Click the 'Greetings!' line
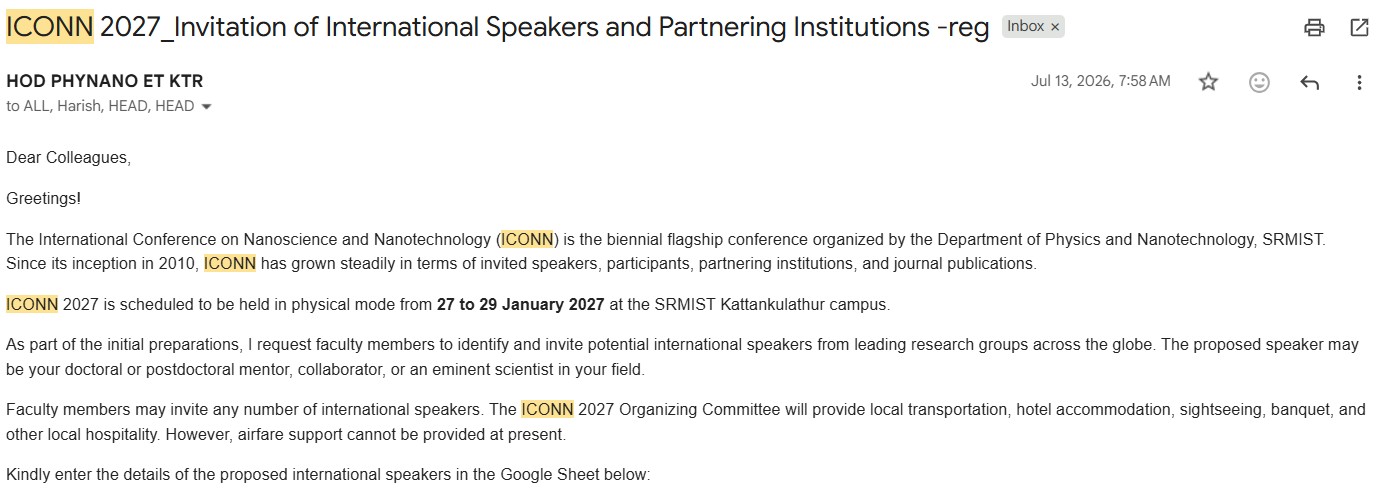1395x497 pixels. (43, 198)
